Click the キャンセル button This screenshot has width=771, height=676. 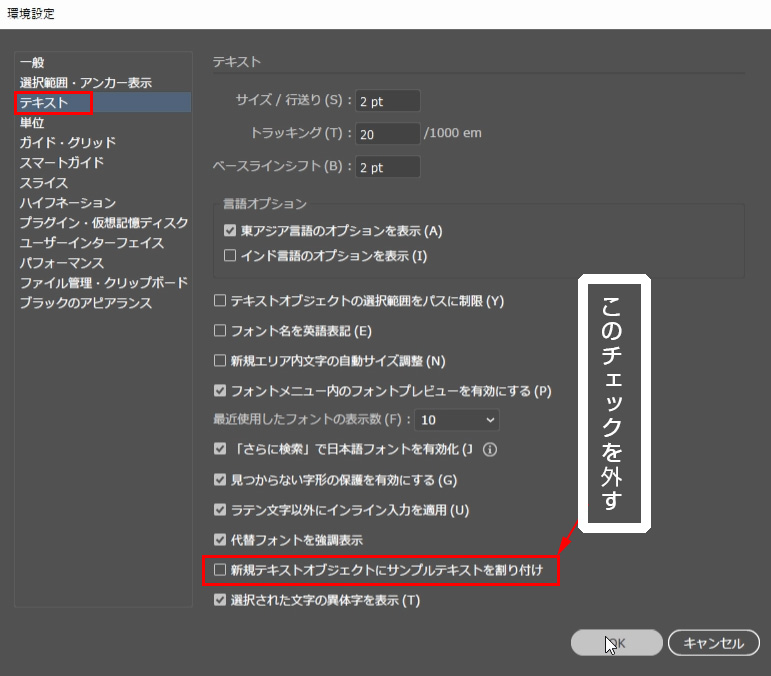coord(713,643)
